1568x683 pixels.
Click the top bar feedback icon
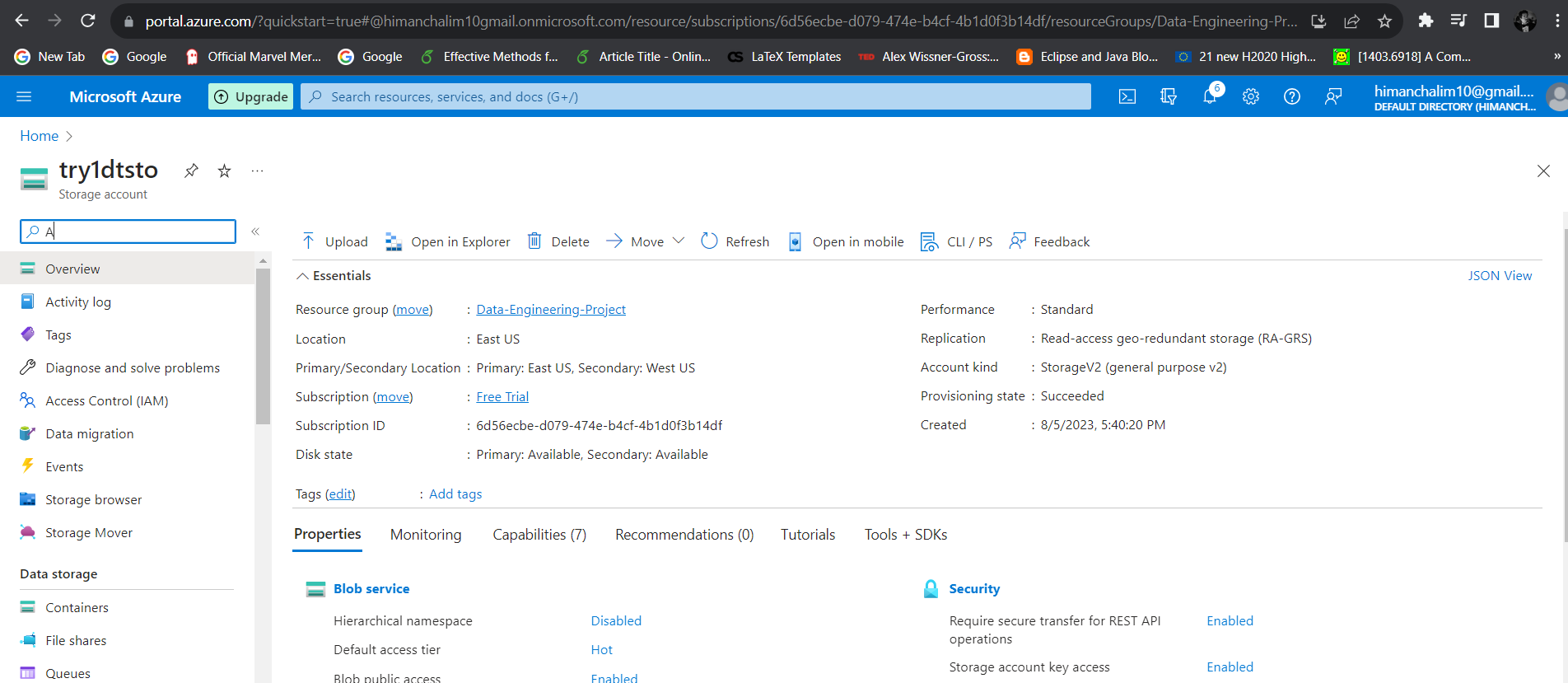1333,96
